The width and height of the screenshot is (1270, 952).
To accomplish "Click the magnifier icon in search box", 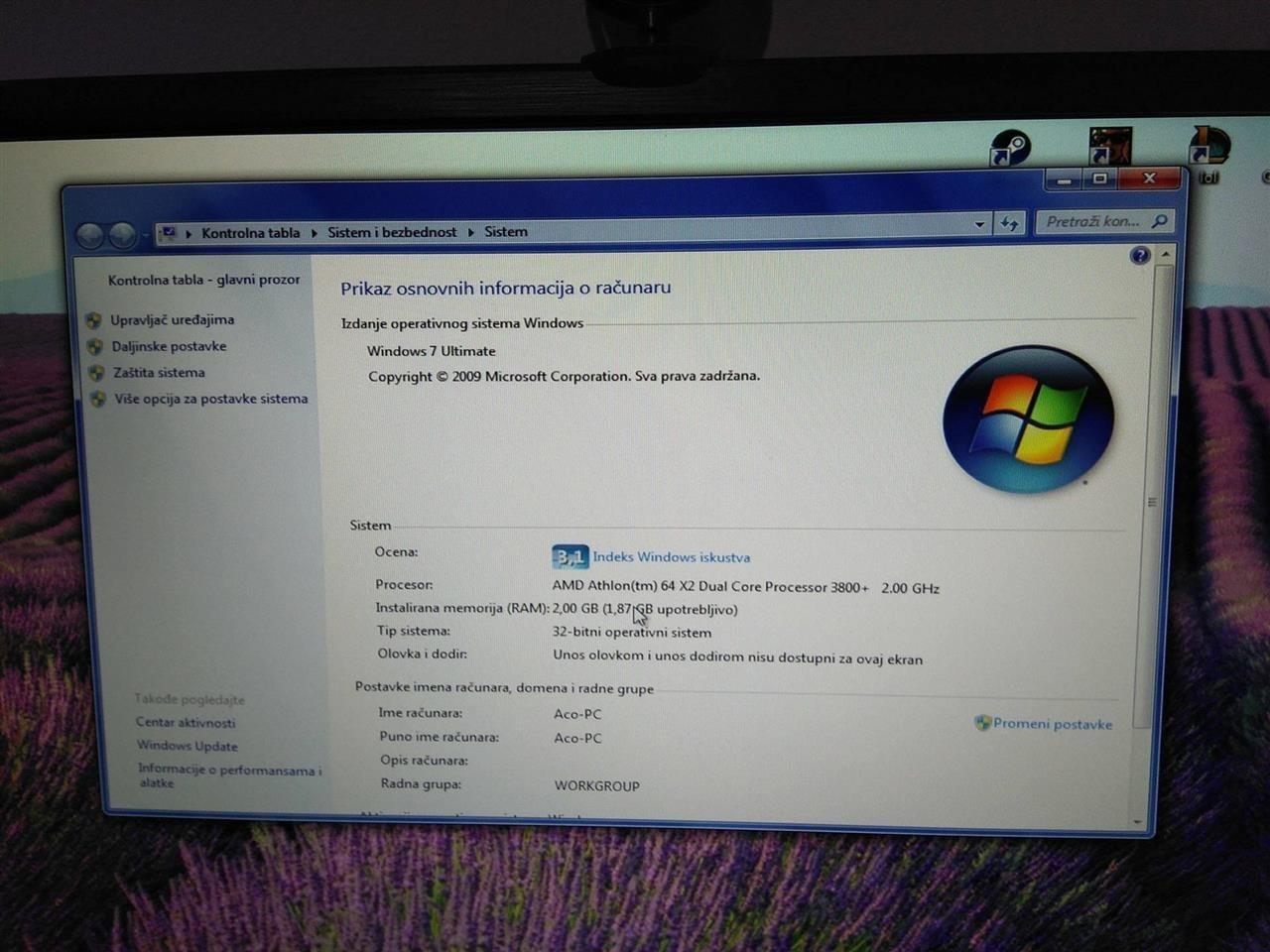I will 1159,220.
